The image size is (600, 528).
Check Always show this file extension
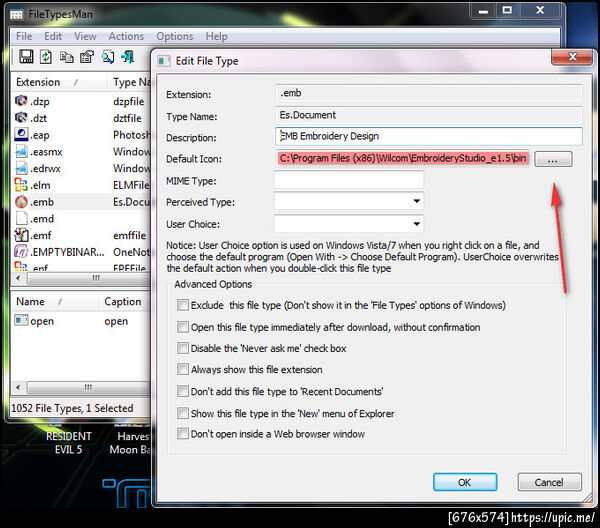click(x=183, y=369)
